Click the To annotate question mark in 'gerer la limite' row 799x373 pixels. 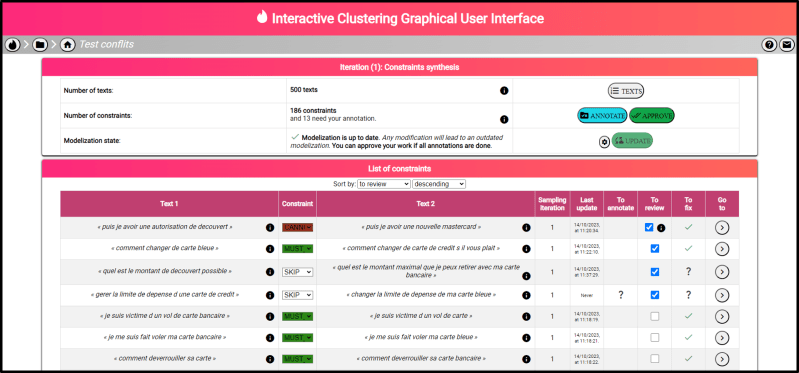click(x=621, y=295)
